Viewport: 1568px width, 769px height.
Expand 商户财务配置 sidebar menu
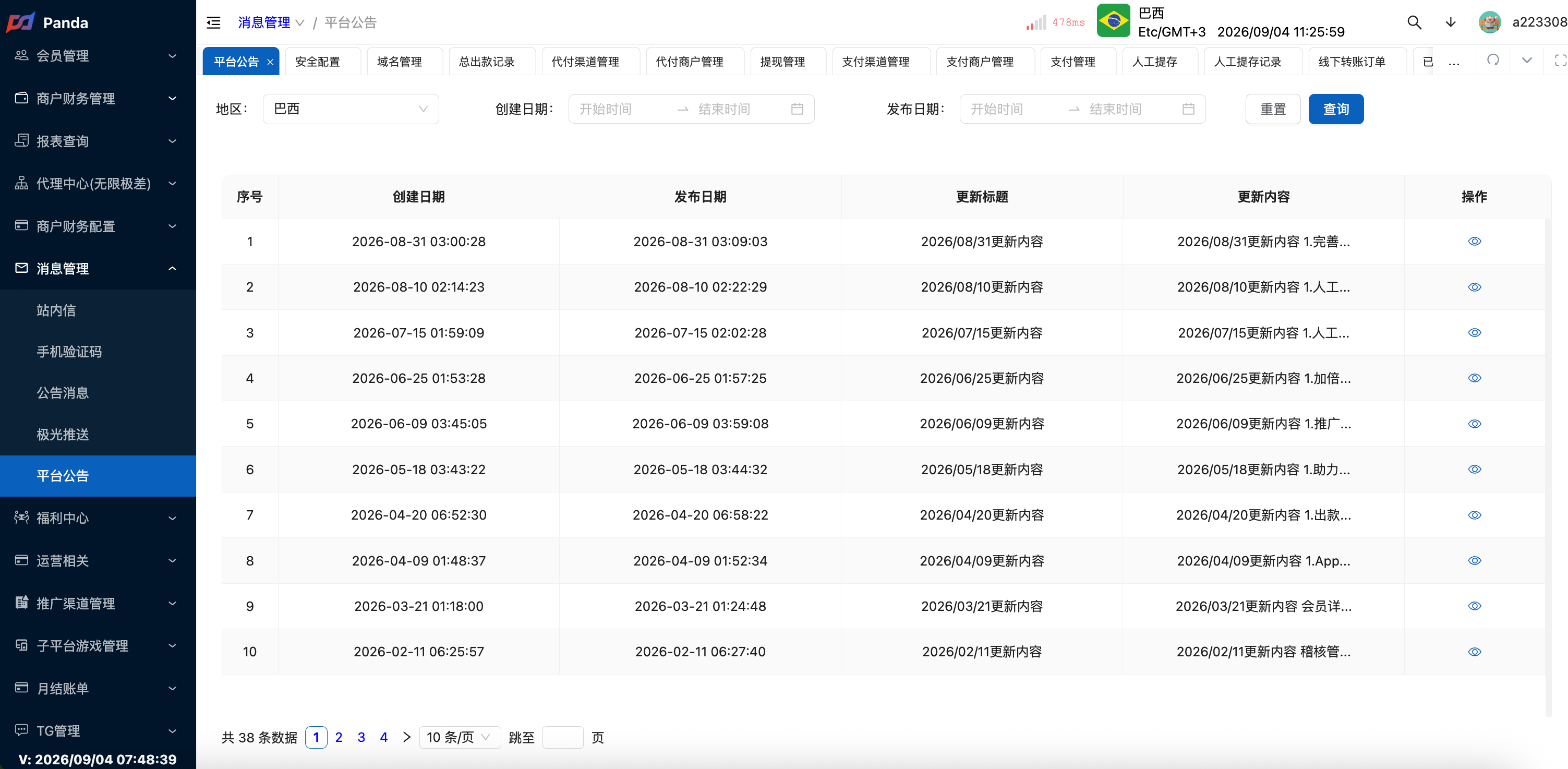[x=98, y=226]
